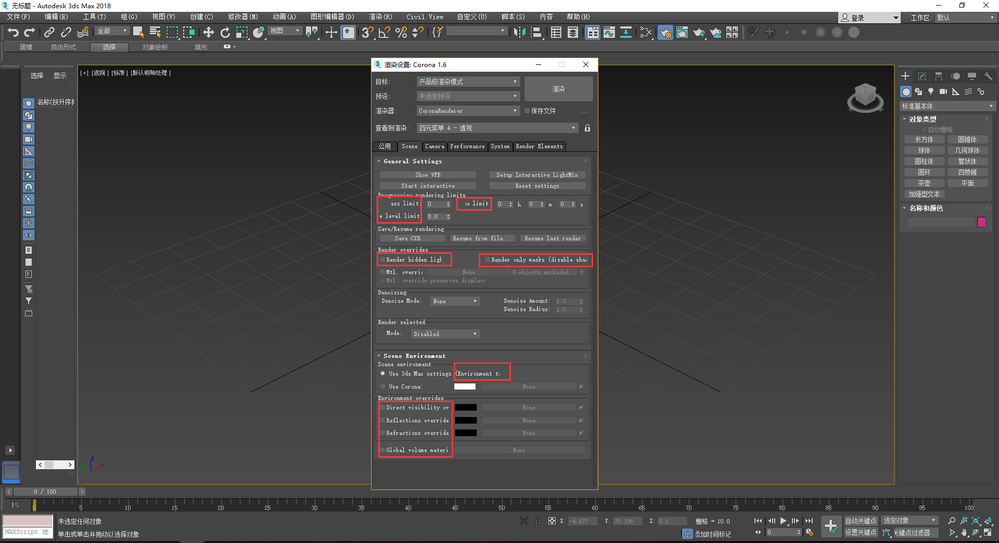Select Use 3ds Max settings radio
Screen dimensions: 999x543
pyautogui.click(x=382, y=373)
